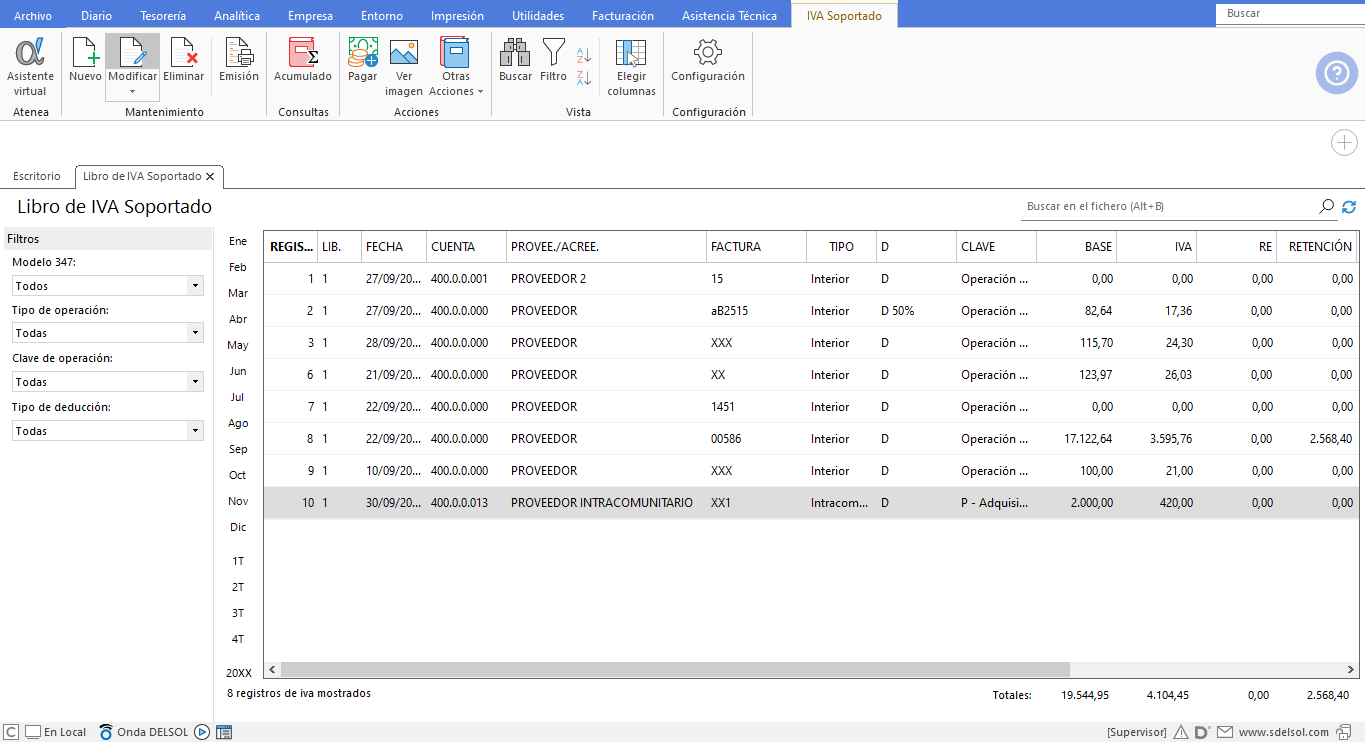1365x742 pixels.
Task: Play Onda DELSOL with play button
Action: click(x=202, y=732)
